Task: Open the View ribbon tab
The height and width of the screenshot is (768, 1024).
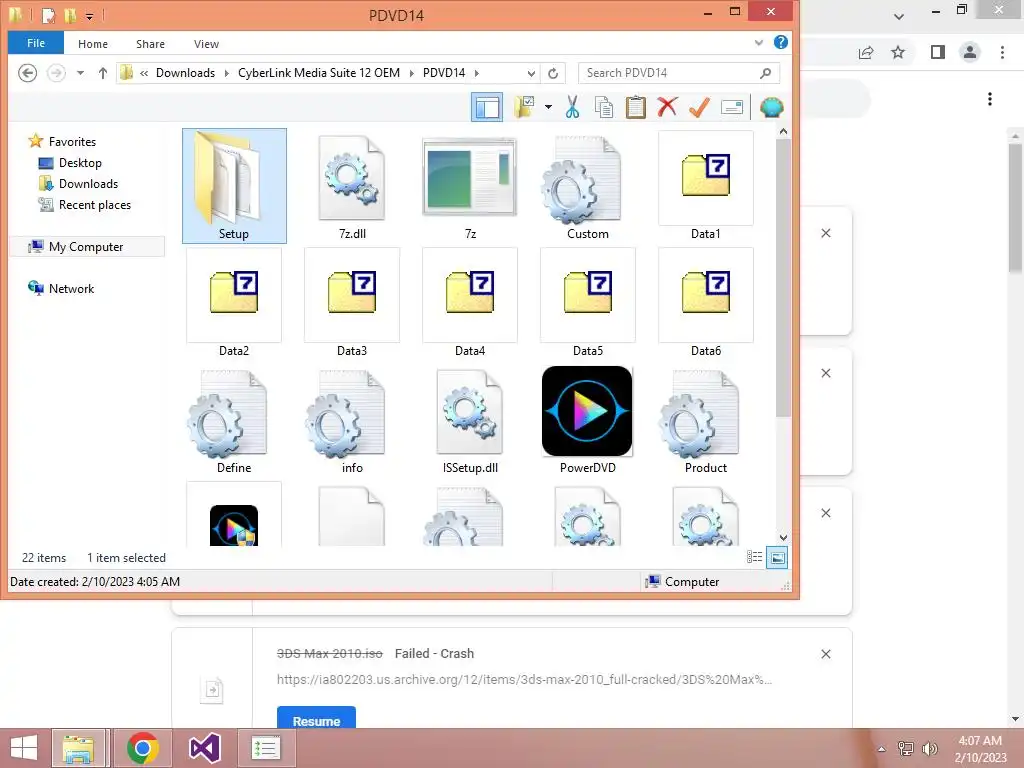Action: [x=206, y=44]
